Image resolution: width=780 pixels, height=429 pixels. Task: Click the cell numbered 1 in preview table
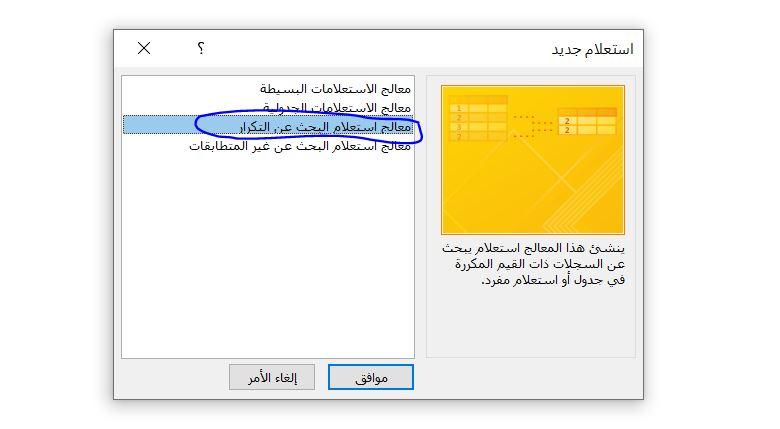pos(459,108)
